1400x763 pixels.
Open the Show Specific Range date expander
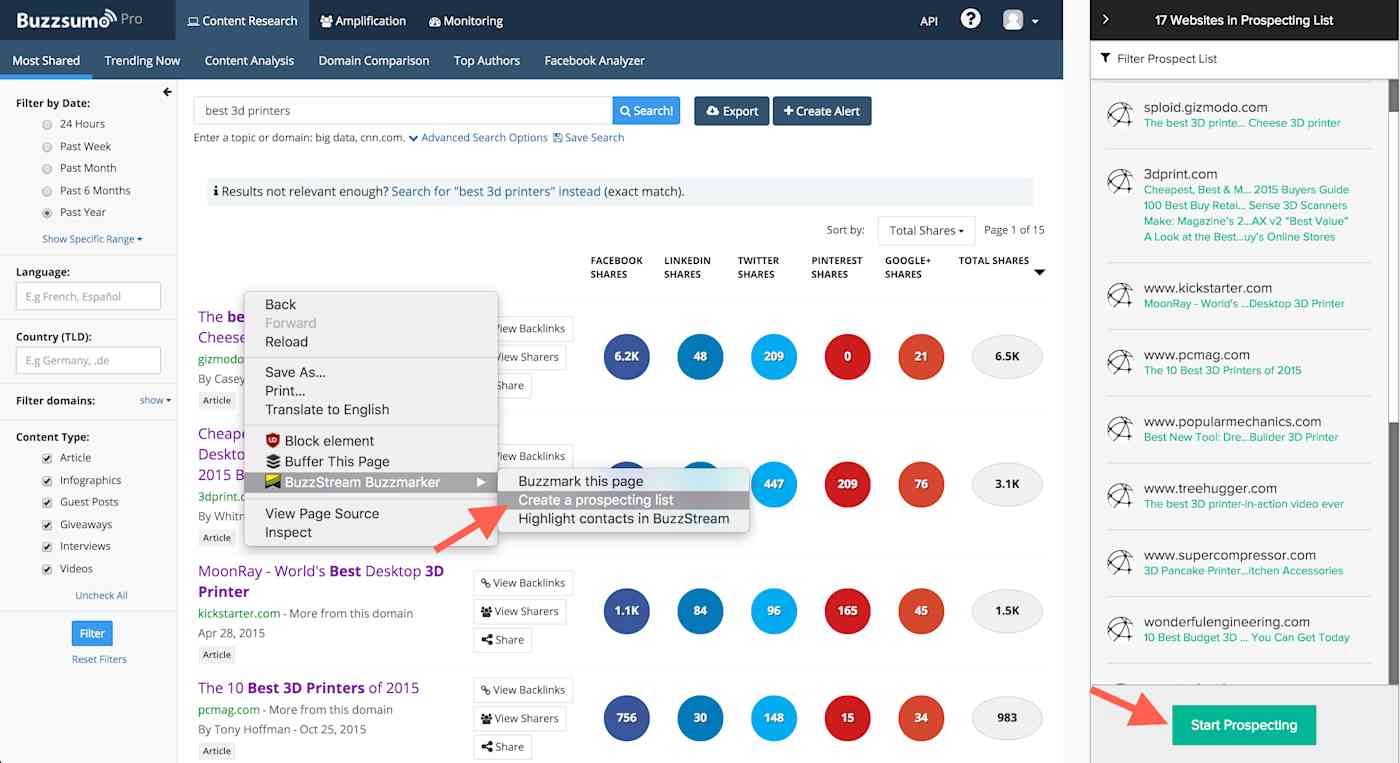(92, 239)
